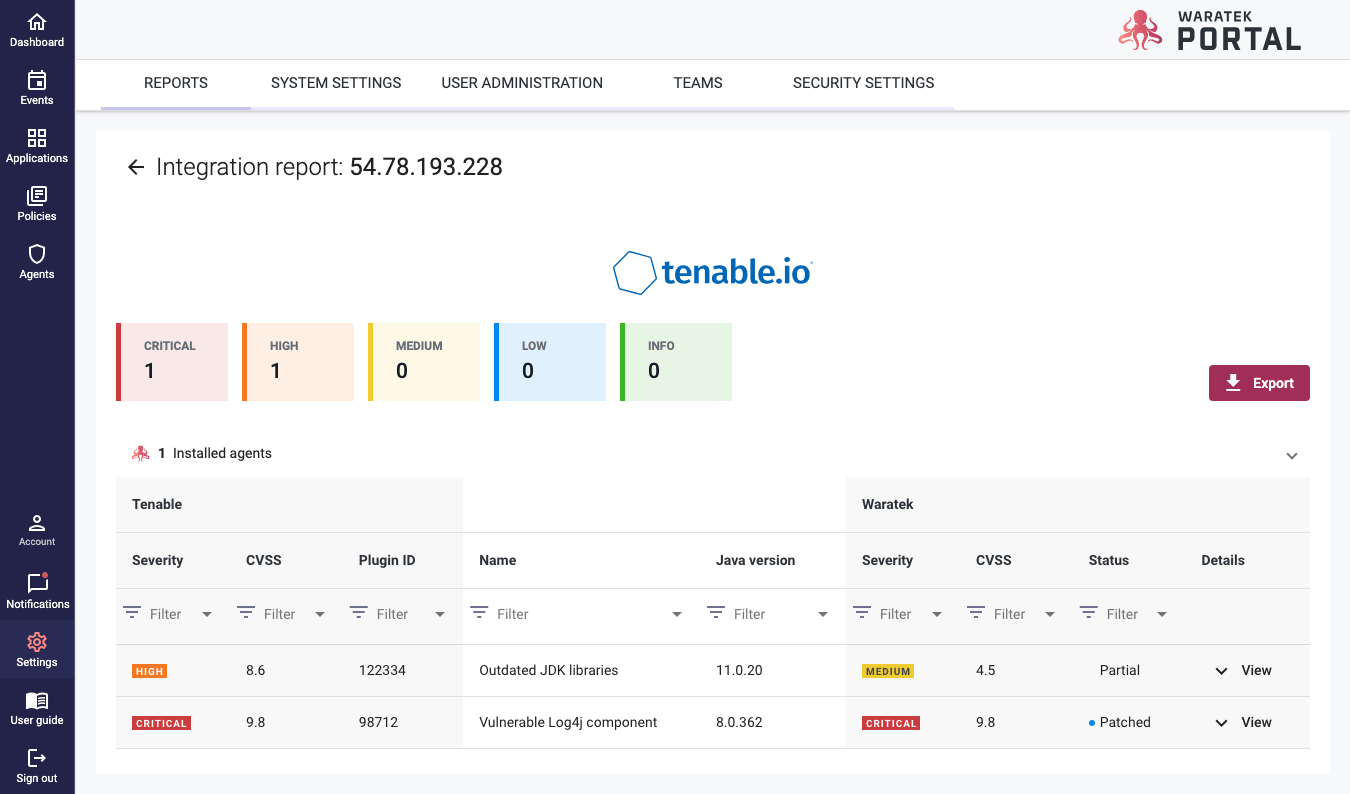
Task: Select the Medium severity count card
Action: pos(424,362)
